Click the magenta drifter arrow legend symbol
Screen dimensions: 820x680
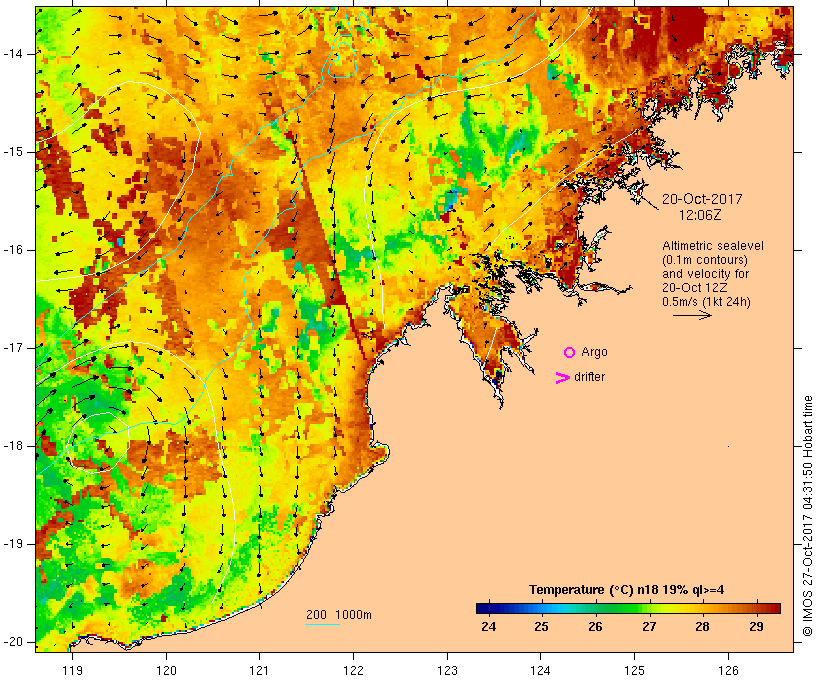pyautogui.click(x=562, y=378)
